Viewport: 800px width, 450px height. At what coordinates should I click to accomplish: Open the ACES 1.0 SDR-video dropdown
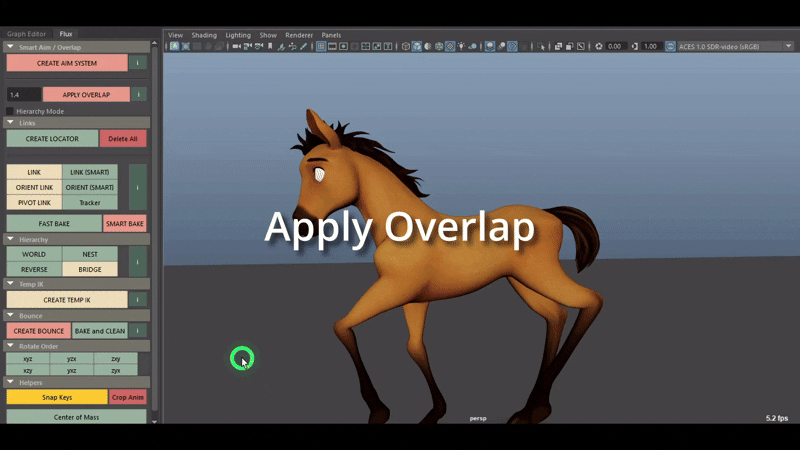pyautogui.click(x=735, y=46)
